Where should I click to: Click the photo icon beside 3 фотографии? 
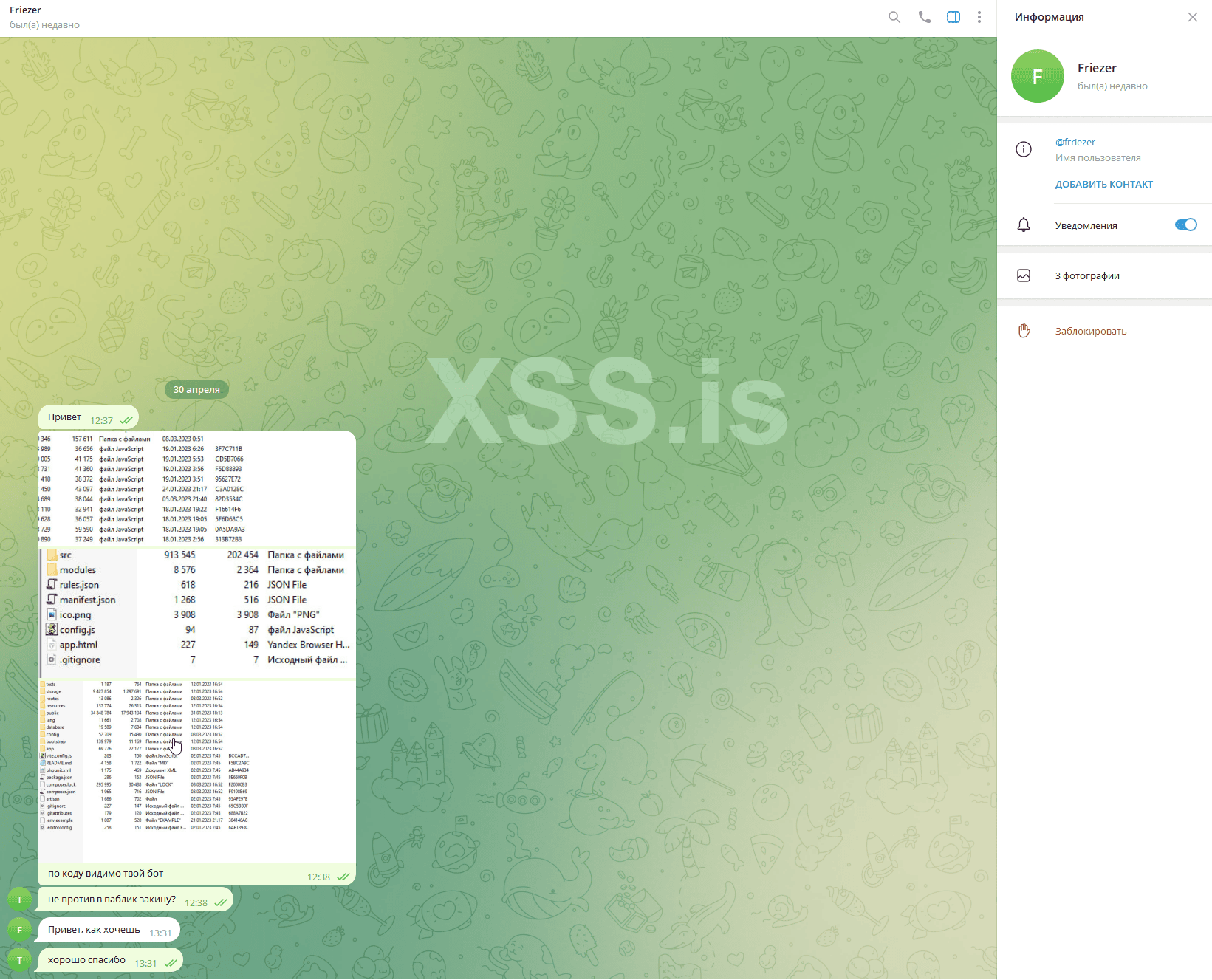tap(1024, 275)
